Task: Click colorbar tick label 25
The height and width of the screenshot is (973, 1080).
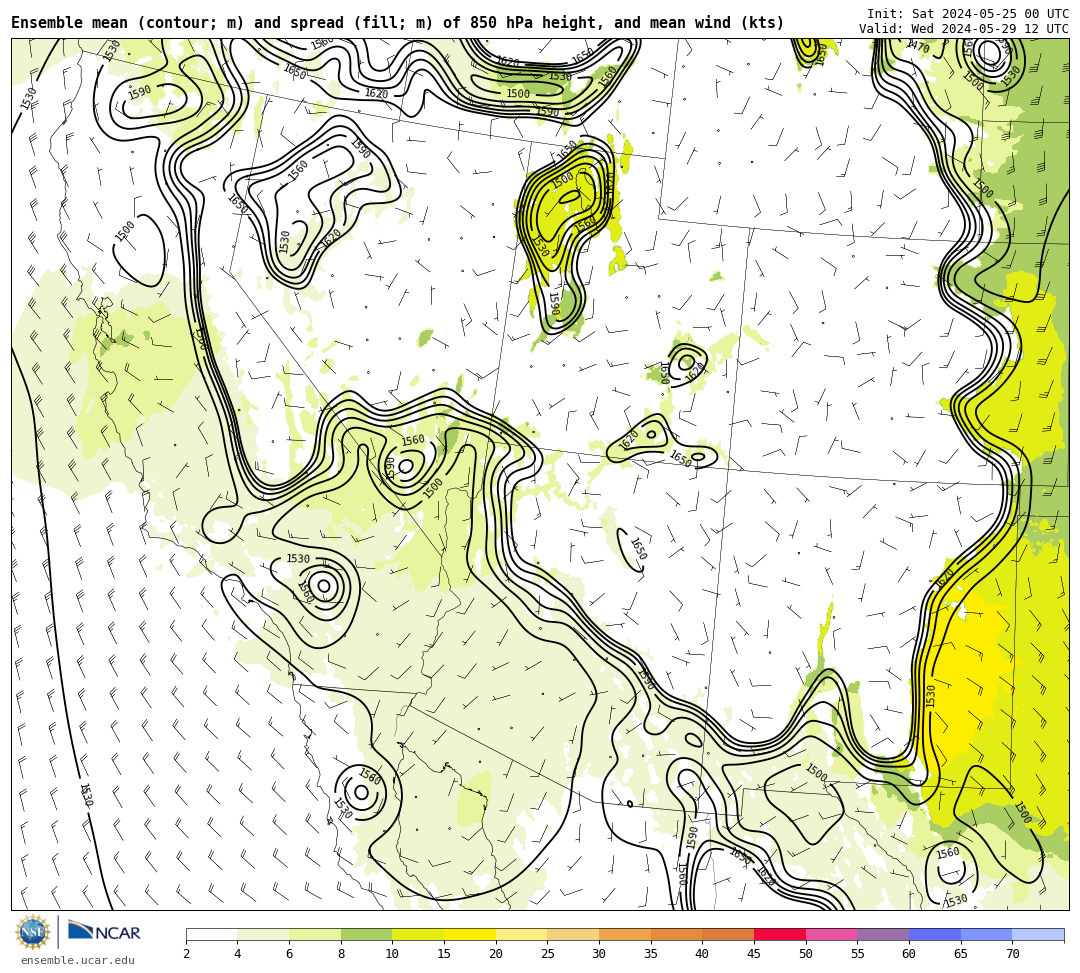Action: click(x=548, y=954)
